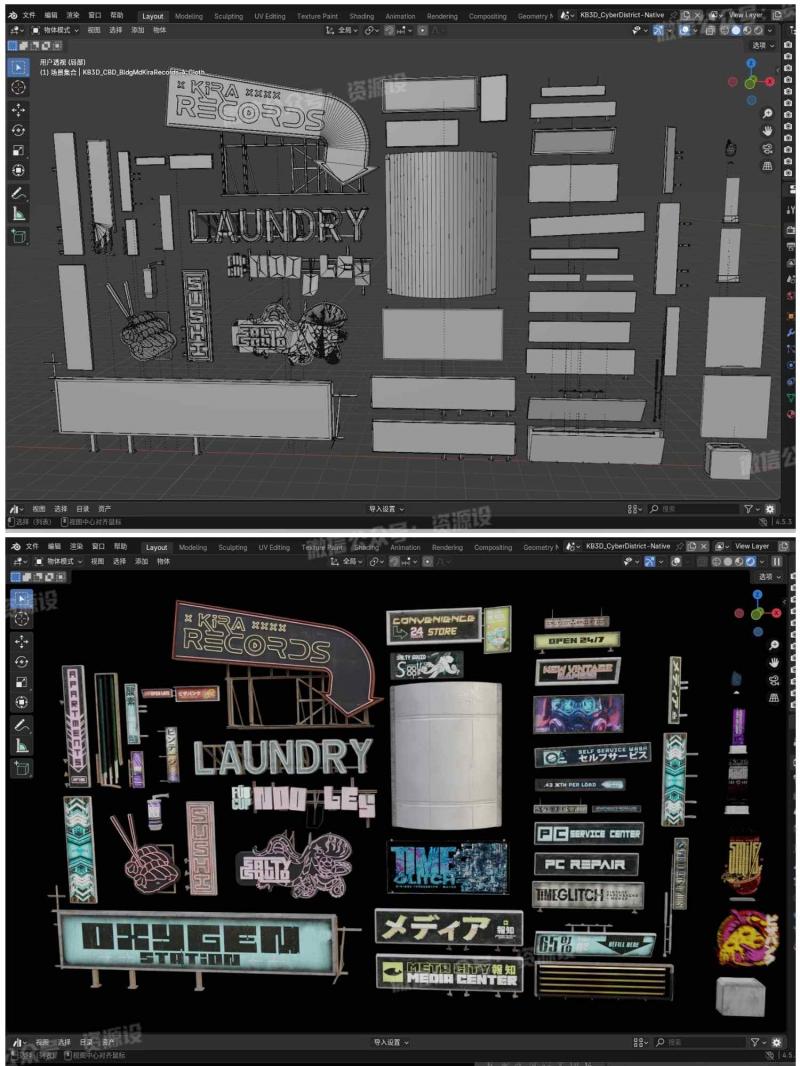Viewport: 800px width, 1066px height.
Task: Switch to the Shading workspace tab in the wireframe window
Action: [x=361, y=16]
